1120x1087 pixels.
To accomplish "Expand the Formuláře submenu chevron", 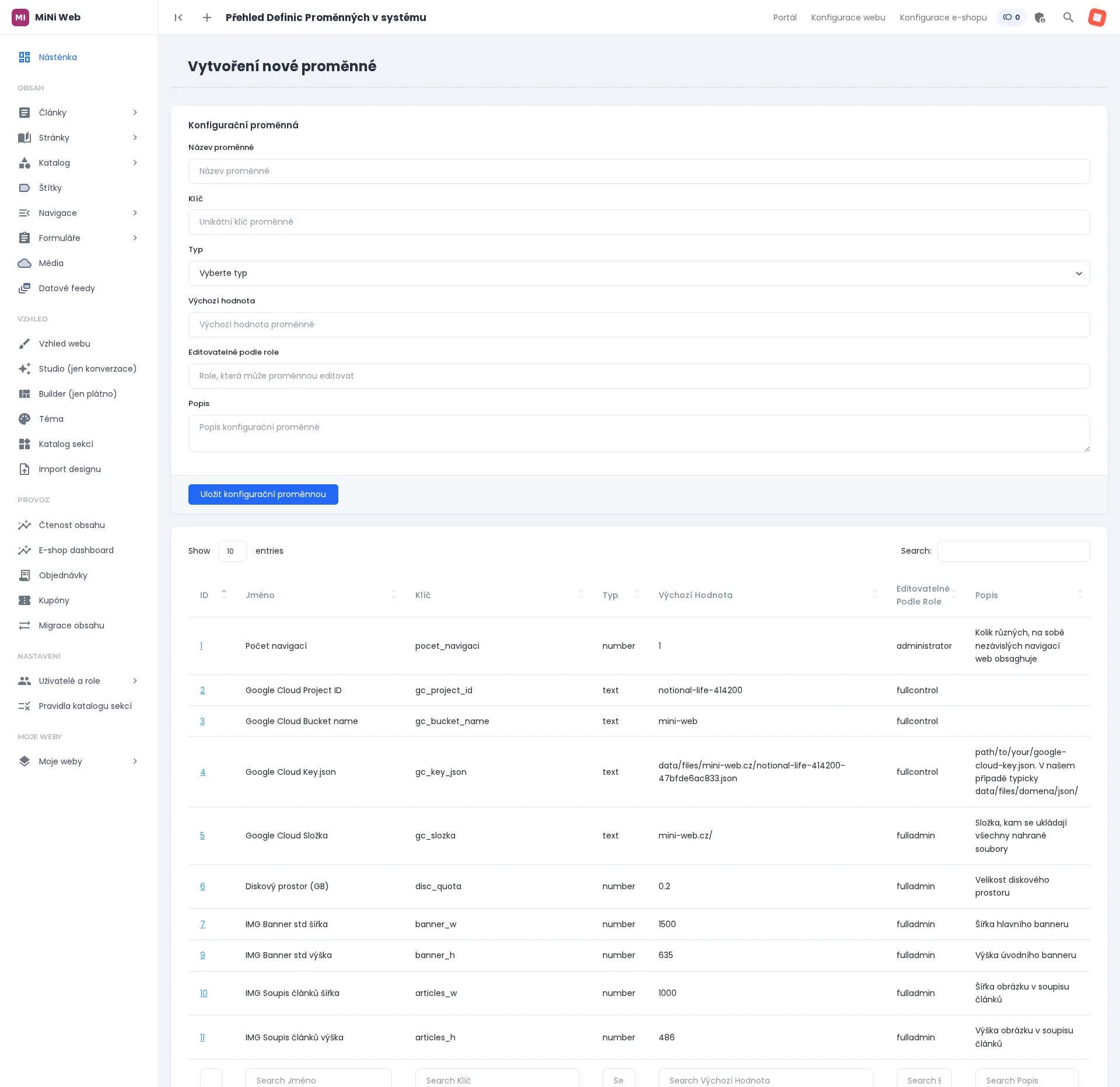I will (135, 238).
